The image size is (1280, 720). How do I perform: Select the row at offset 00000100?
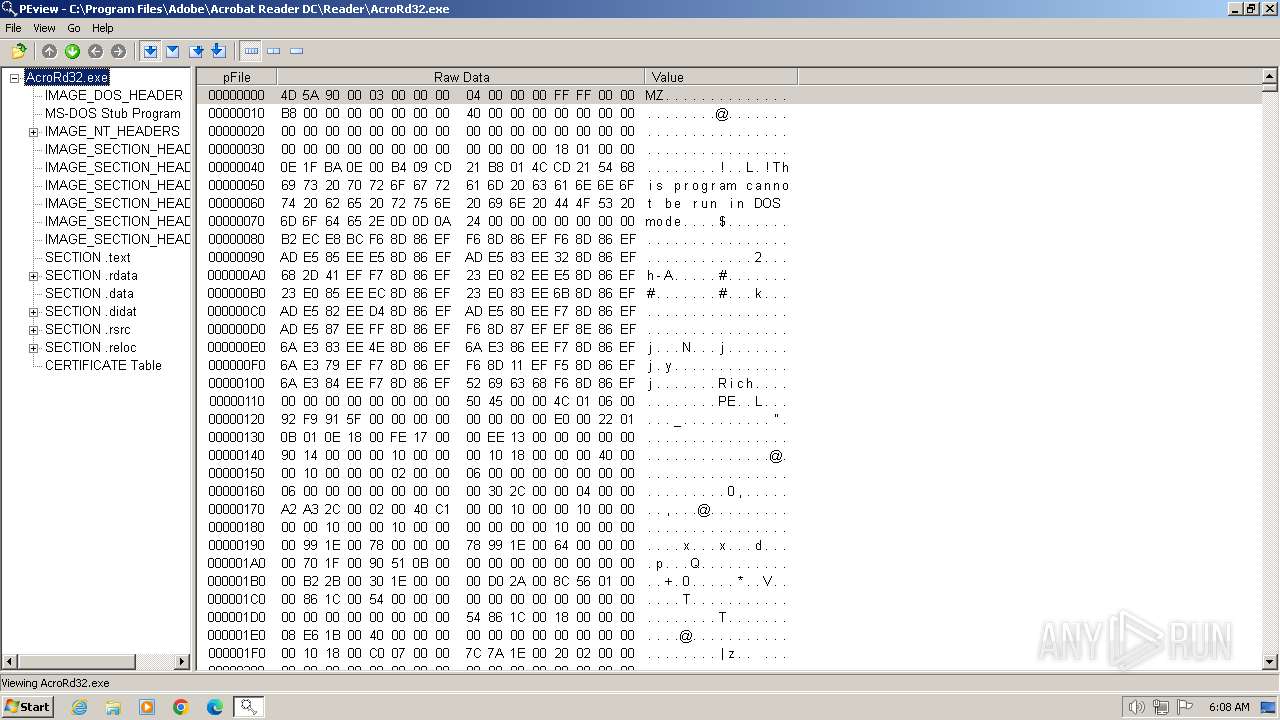[x=729, y=383]
